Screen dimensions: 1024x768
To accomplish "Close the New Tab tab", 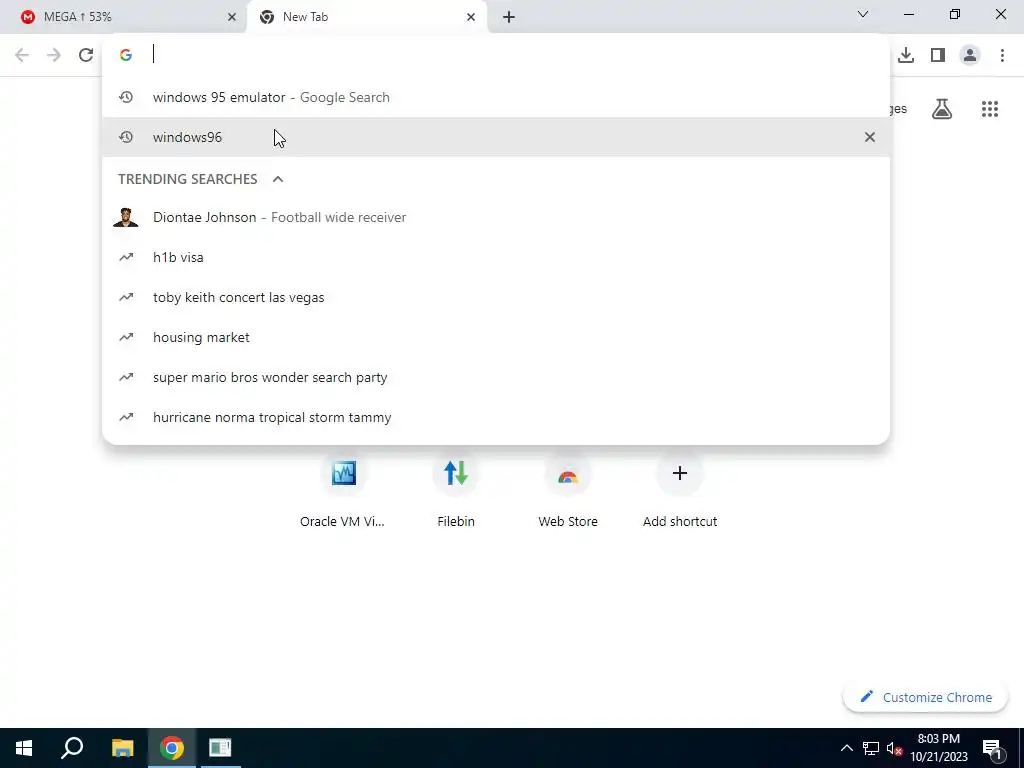I will click(x=471, y=17).
